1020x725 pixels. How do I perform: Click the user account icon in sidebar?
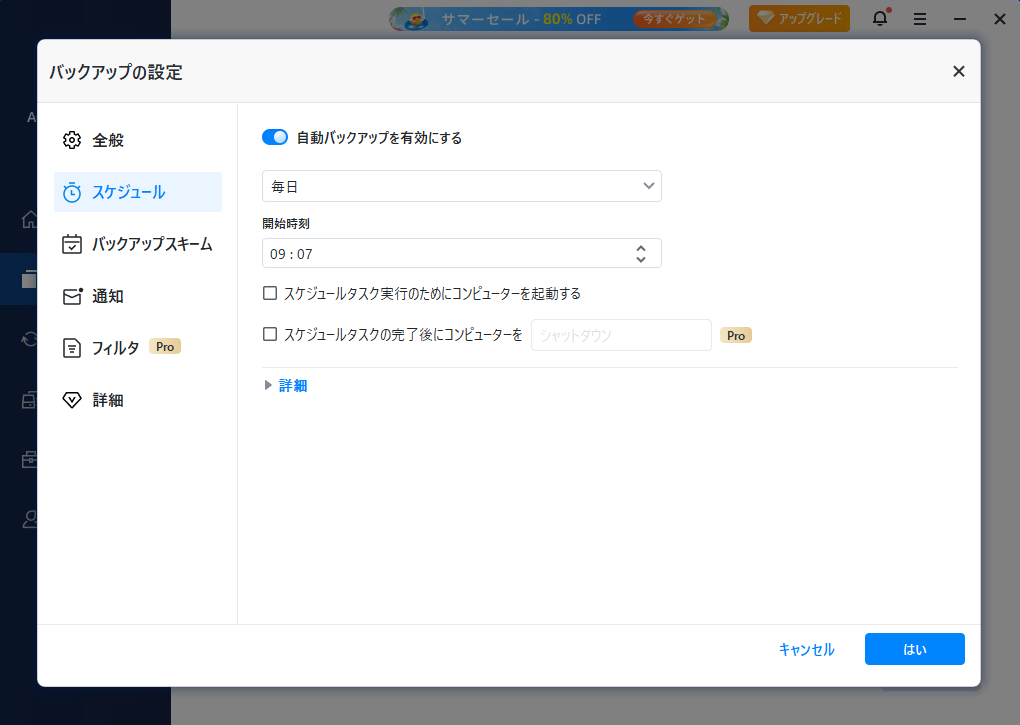[29, 519]
